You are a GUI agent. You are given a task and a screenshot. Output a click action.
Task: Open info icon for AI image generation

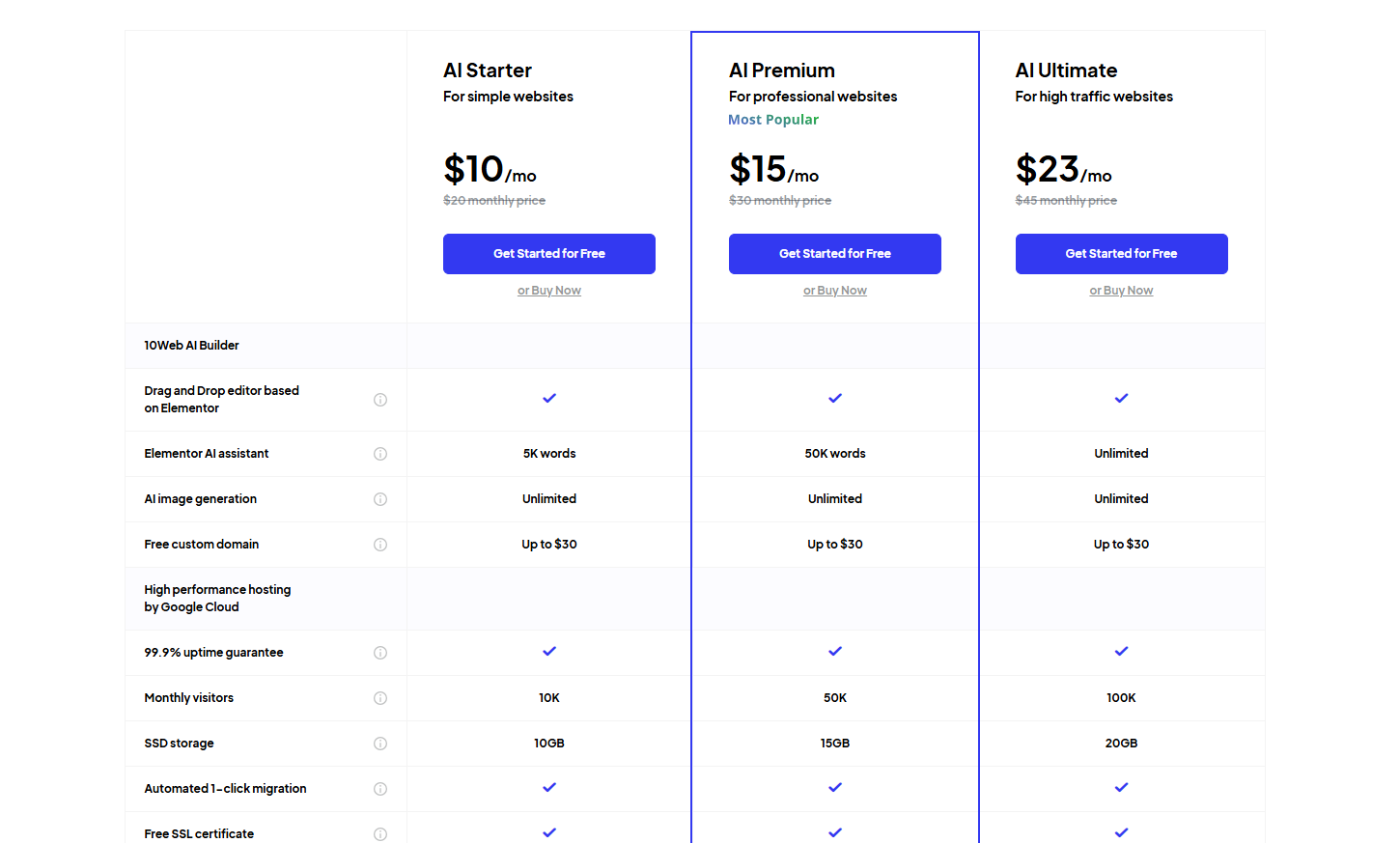[380, 499]
